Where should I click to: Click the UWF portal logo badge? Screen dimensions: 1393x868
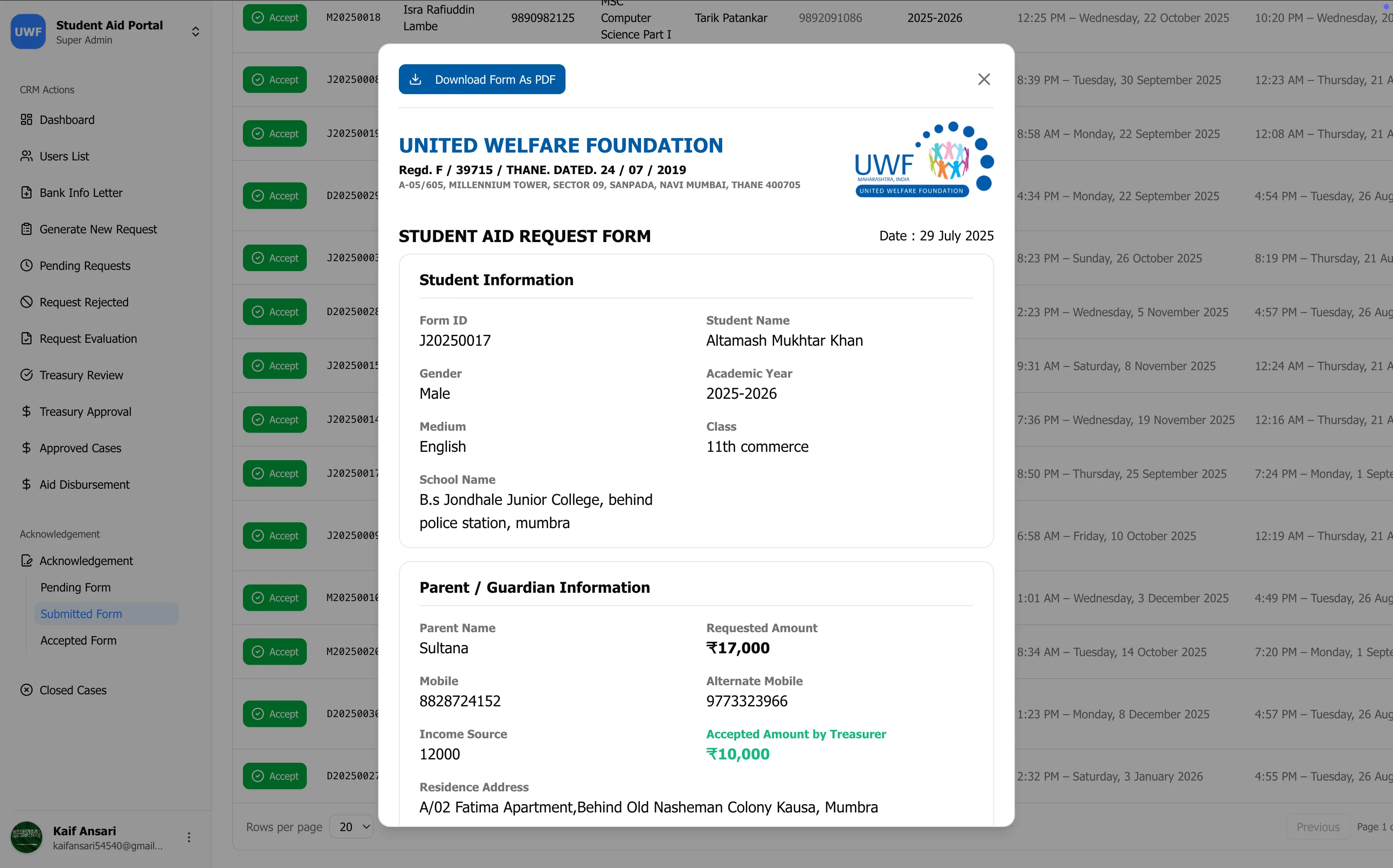(28, 32)
